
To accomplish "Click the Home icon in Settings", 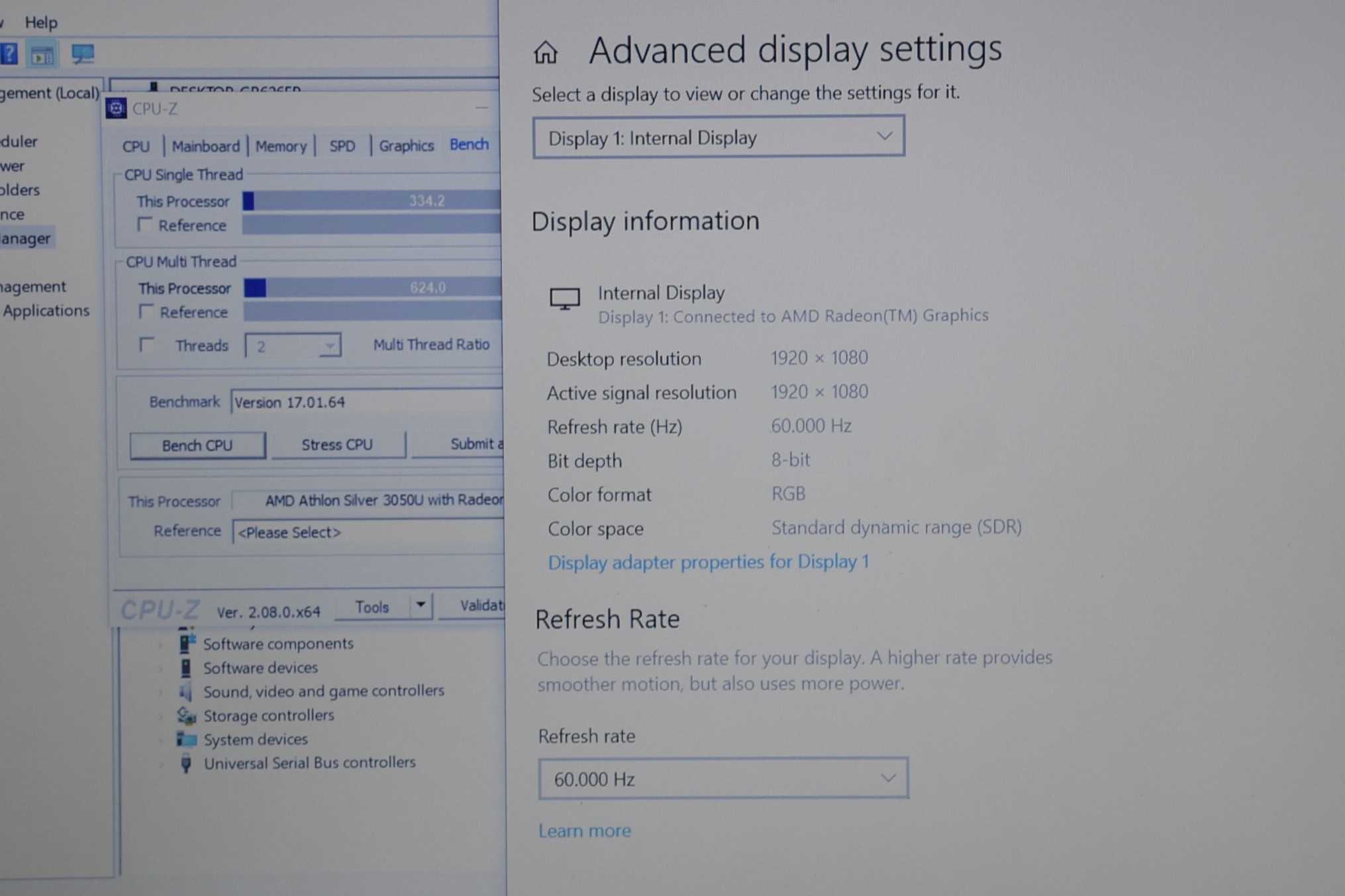I will pos(546,52).
